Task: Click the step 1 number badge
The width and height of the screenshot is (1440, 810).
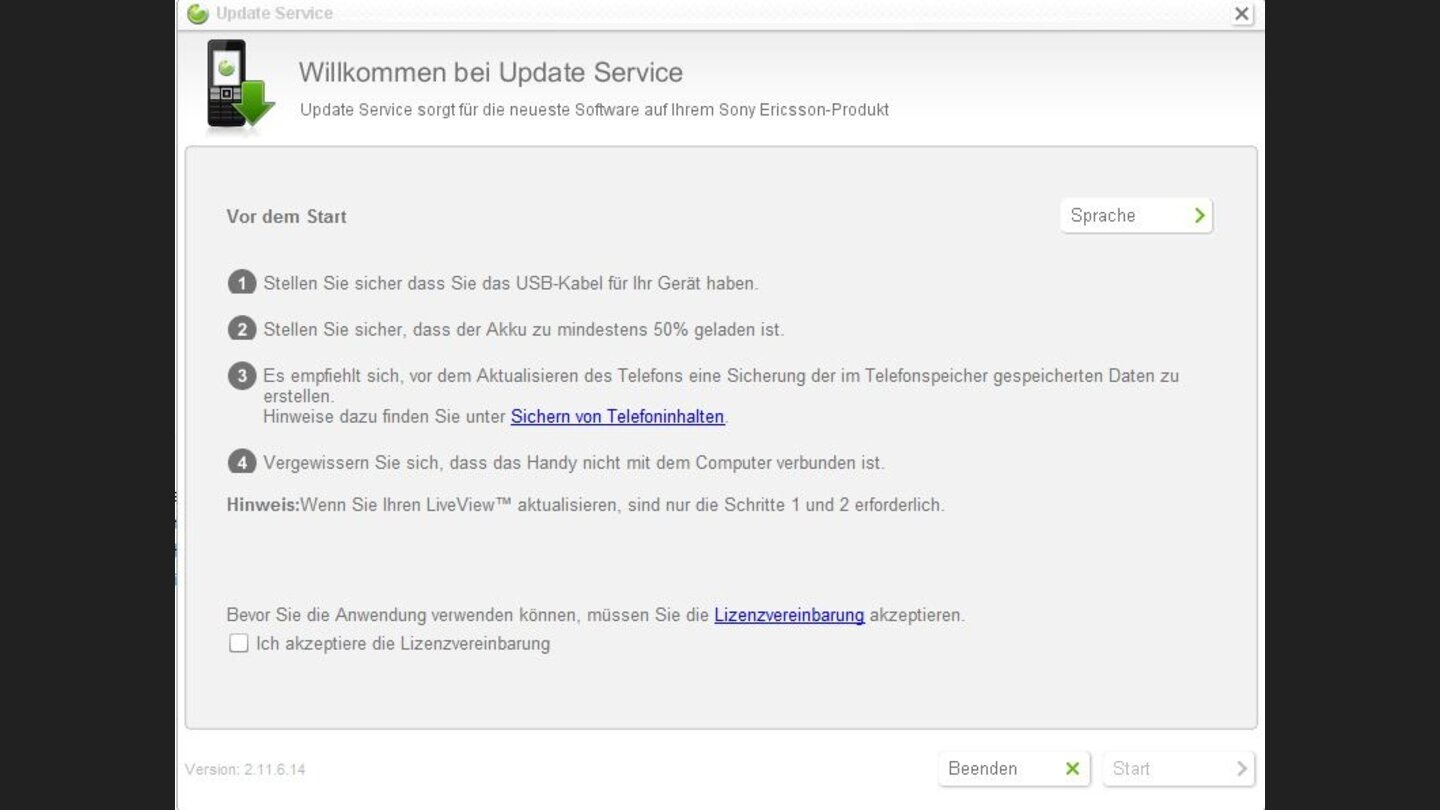Action: tap(241, 283)
